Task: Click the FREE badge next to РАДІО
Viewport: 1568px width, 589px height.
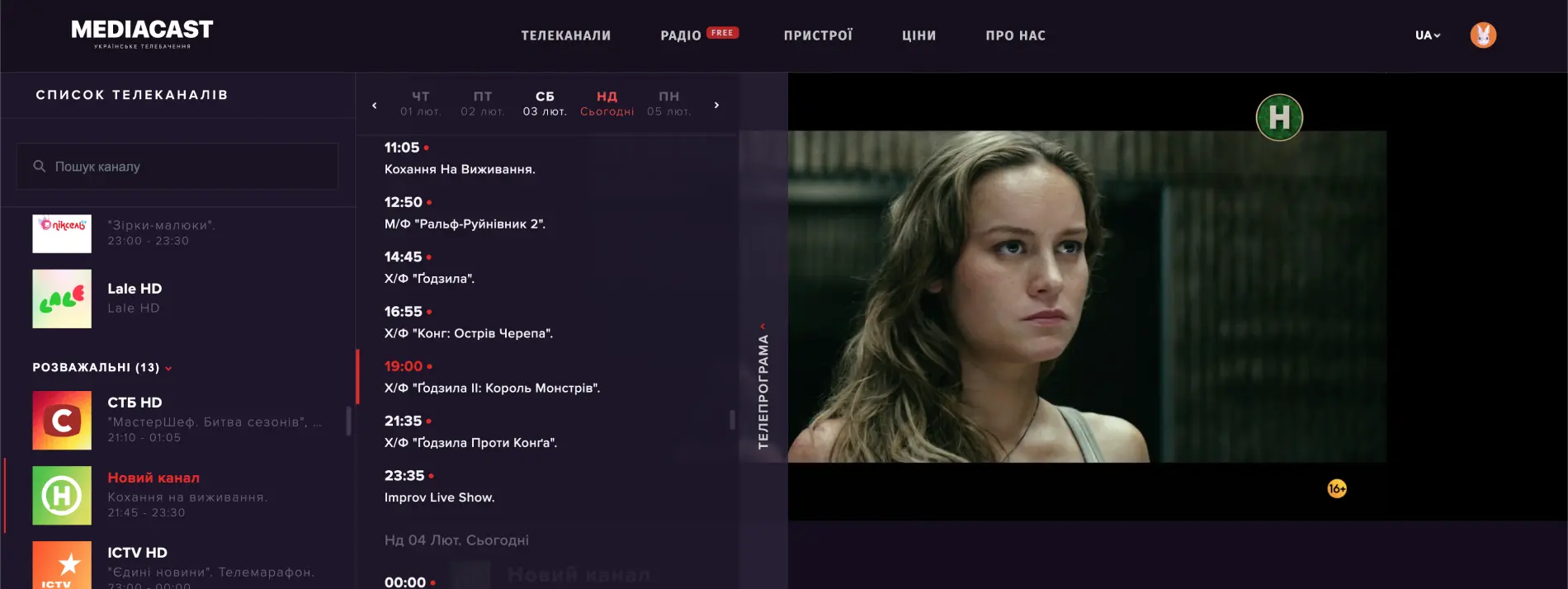Action: coord(722,33)
